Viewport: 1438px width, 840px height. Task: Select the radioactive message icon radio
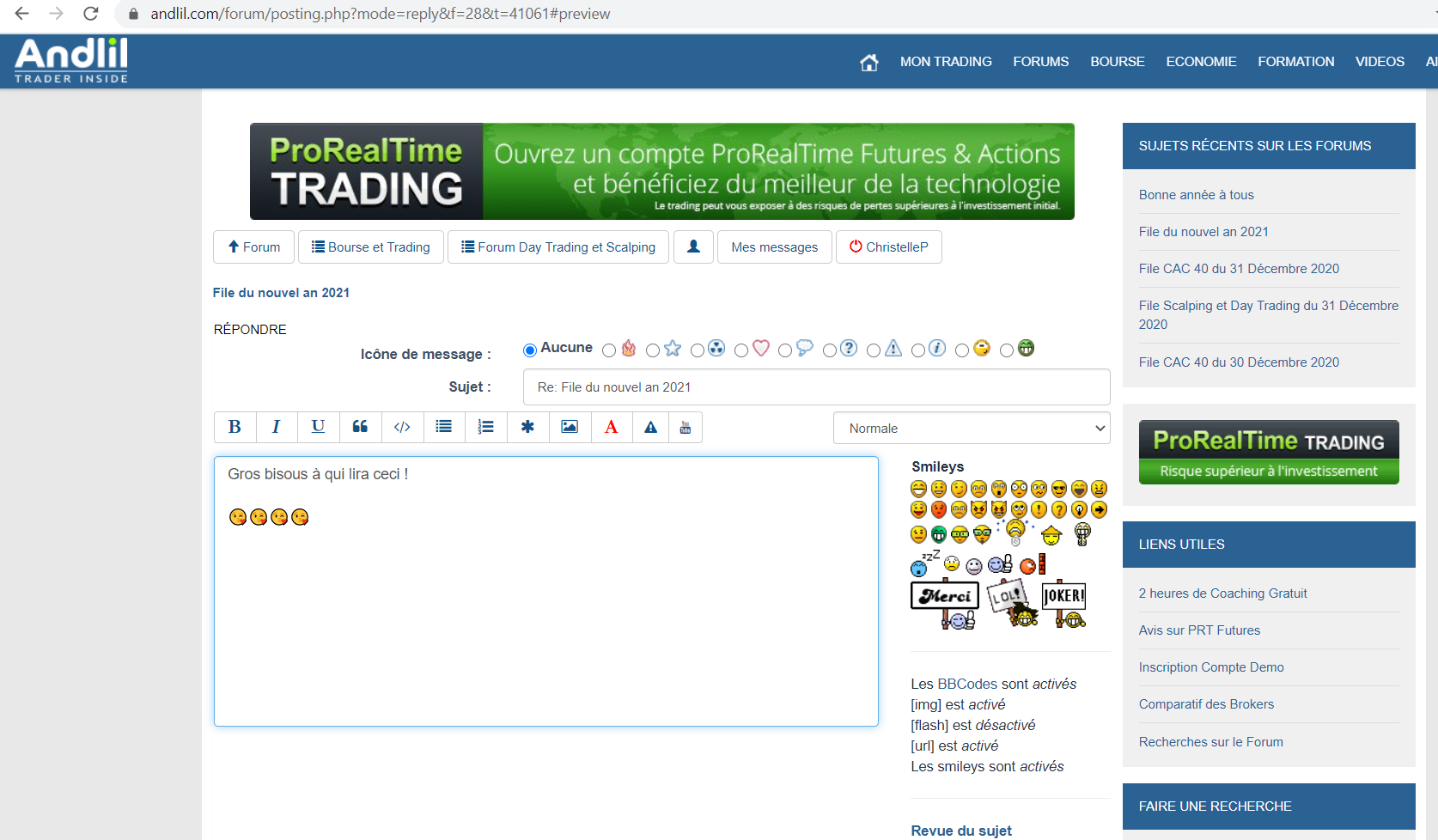[698, 350]
